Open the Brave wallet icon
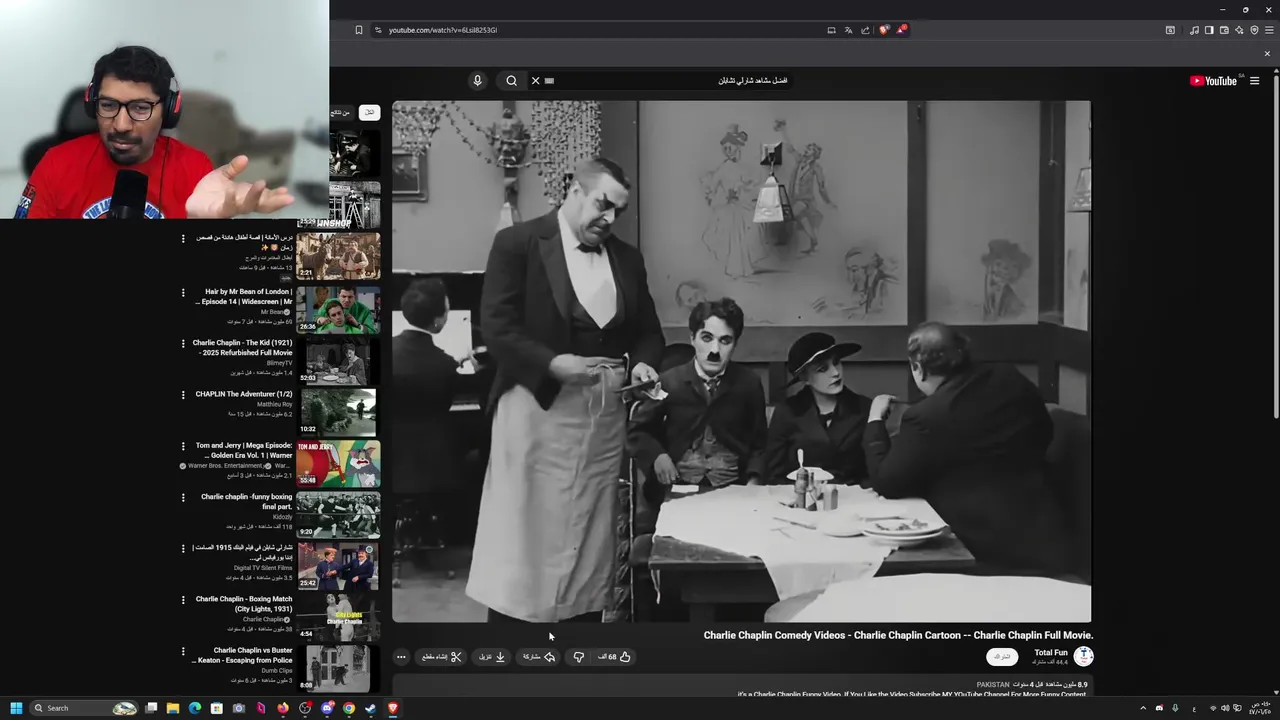 point(1224,30)
